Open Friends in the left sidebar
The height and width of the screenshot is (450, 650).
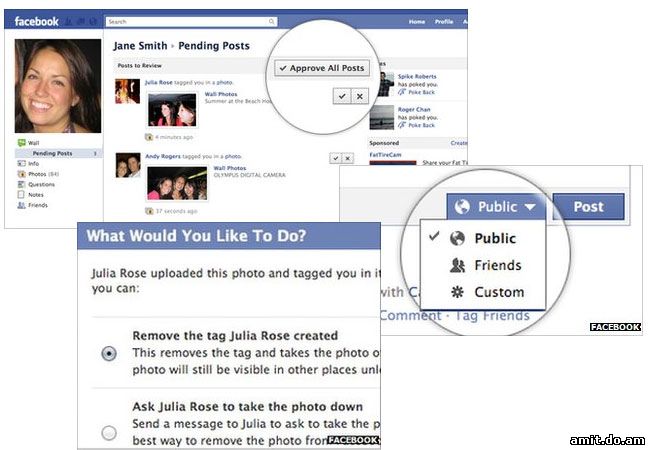point(38,205)
